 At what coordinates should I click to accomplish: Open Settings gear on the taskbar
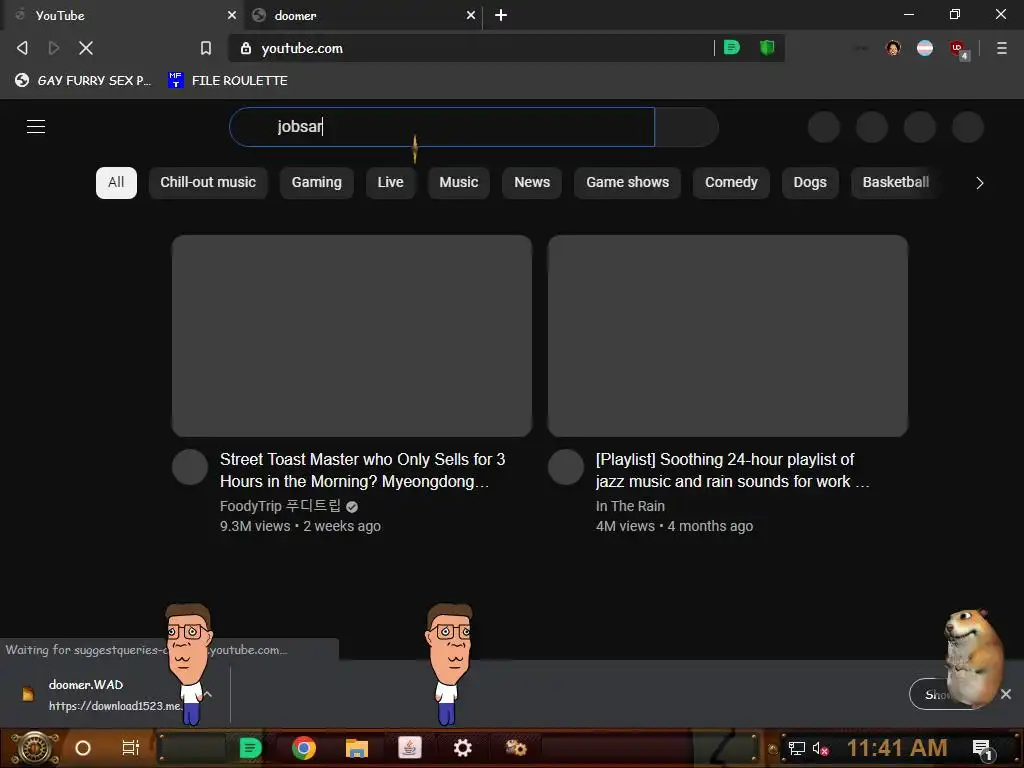tap(462, 748)
